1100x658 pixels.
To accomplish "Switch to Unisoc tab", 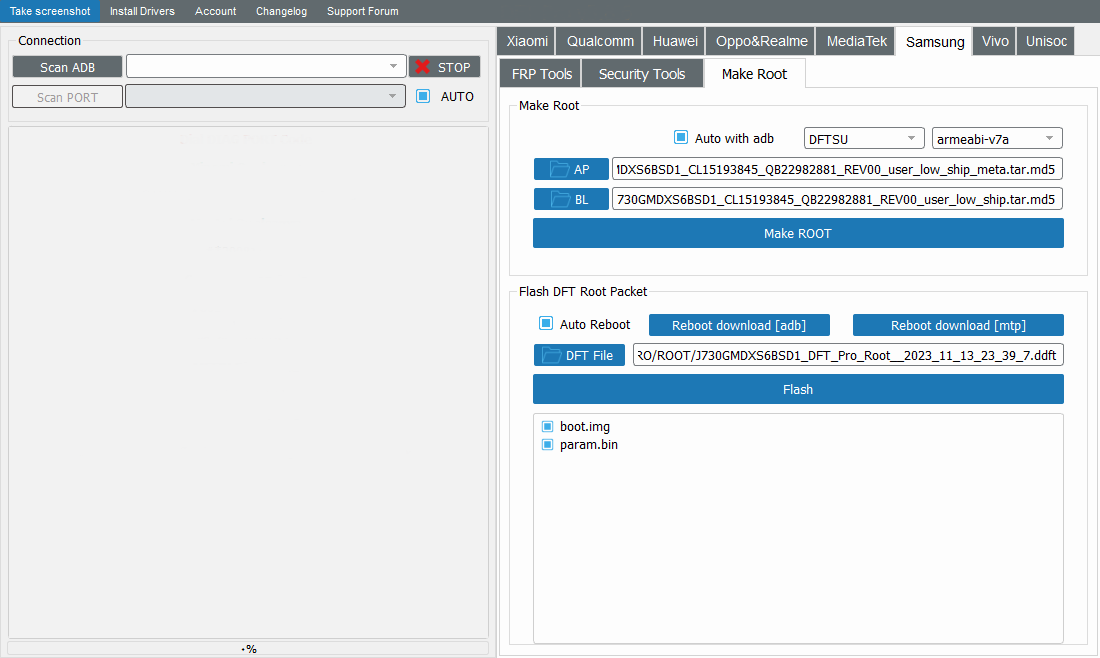I will click(1046, 41).
